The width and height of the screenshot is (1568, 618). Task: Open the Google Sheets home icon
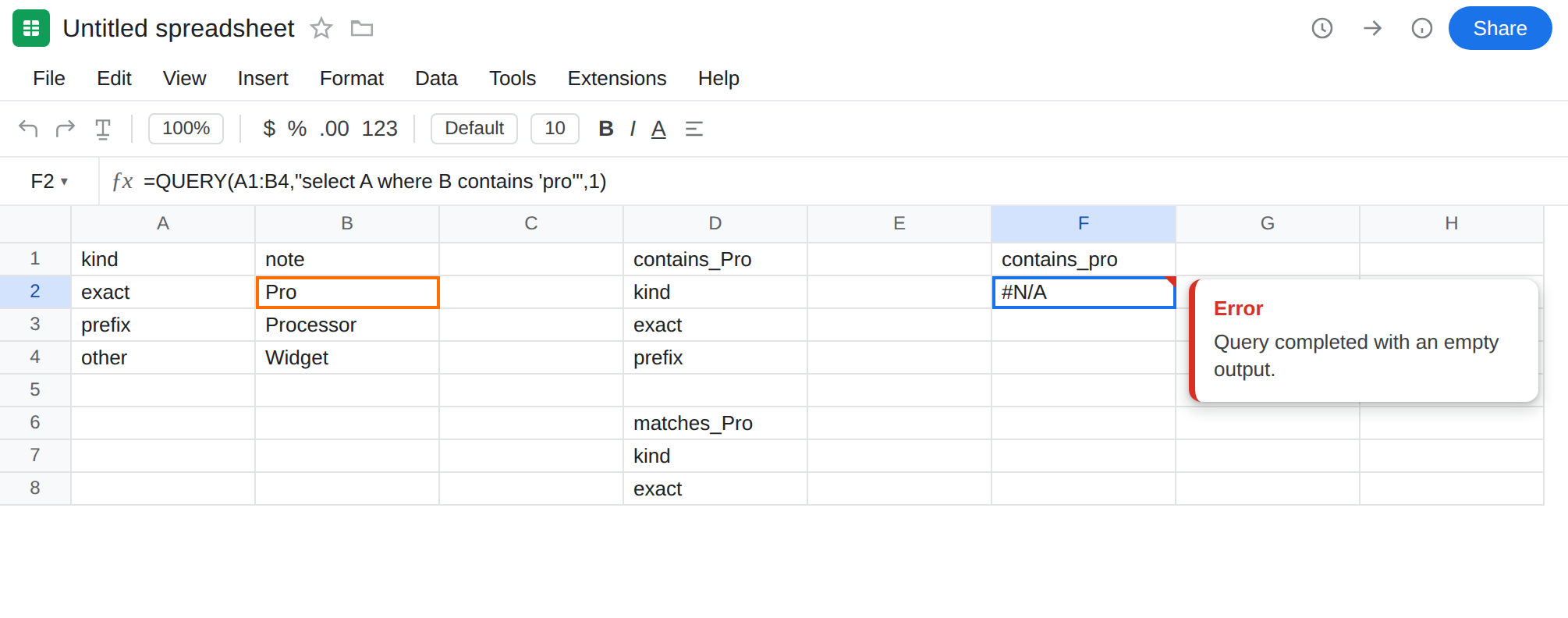31,28
